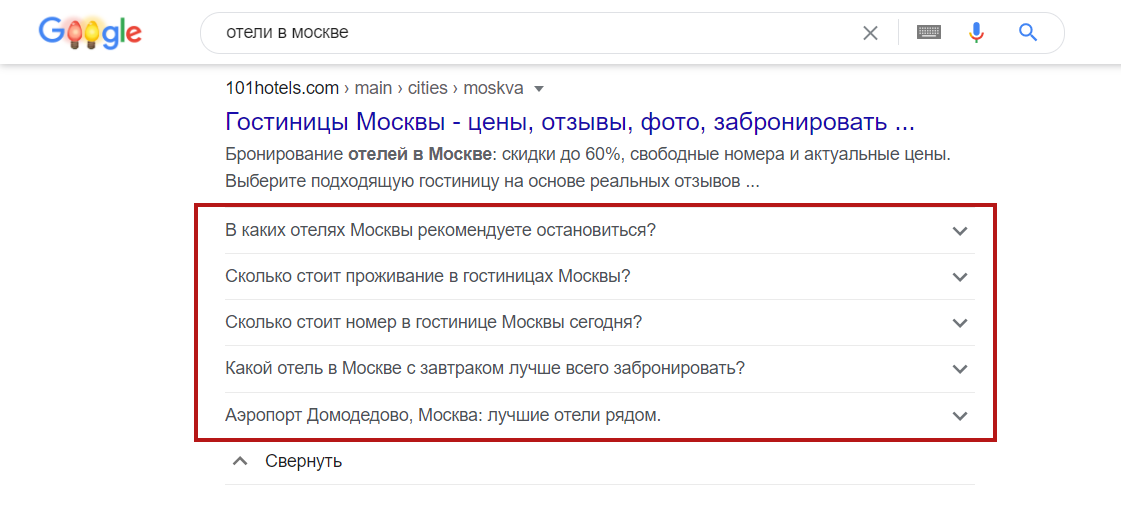The width and height of the screenshot is (1121, 508).
Task: Expand "Аэропорт Домодедово, Москва: лучшие отели рядом"
Action: tap(443, 414)
